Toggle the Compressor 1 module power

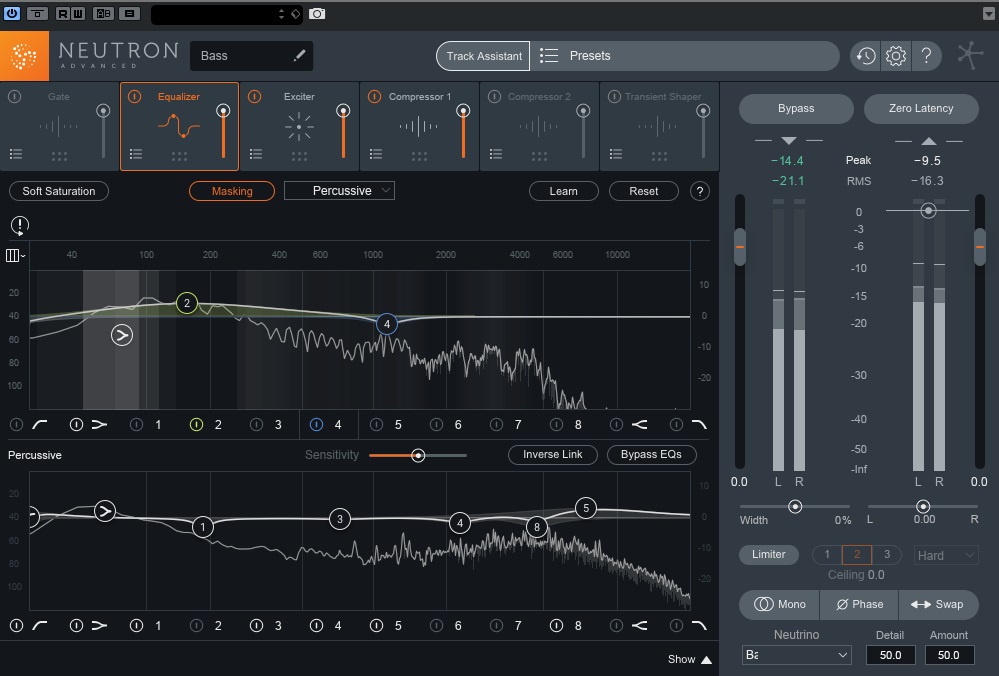click(375, 96)
